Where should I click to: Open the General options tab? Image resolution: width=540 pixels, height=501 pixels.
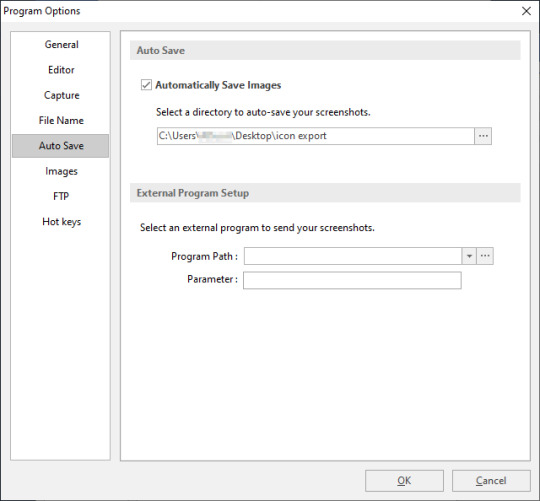point(61,44)
